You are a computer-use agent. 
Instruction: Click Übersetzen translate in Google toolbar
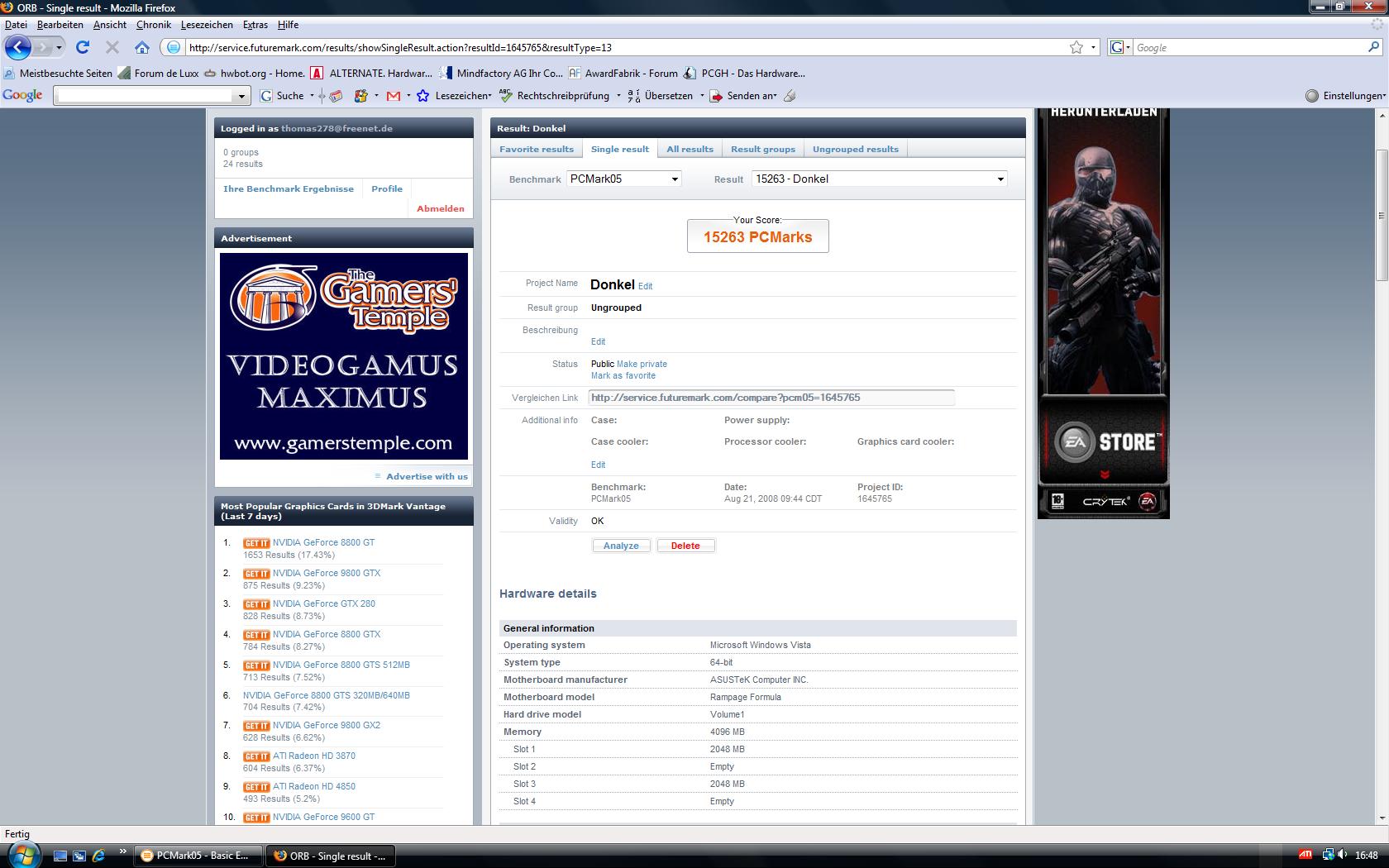click(661, 96)
